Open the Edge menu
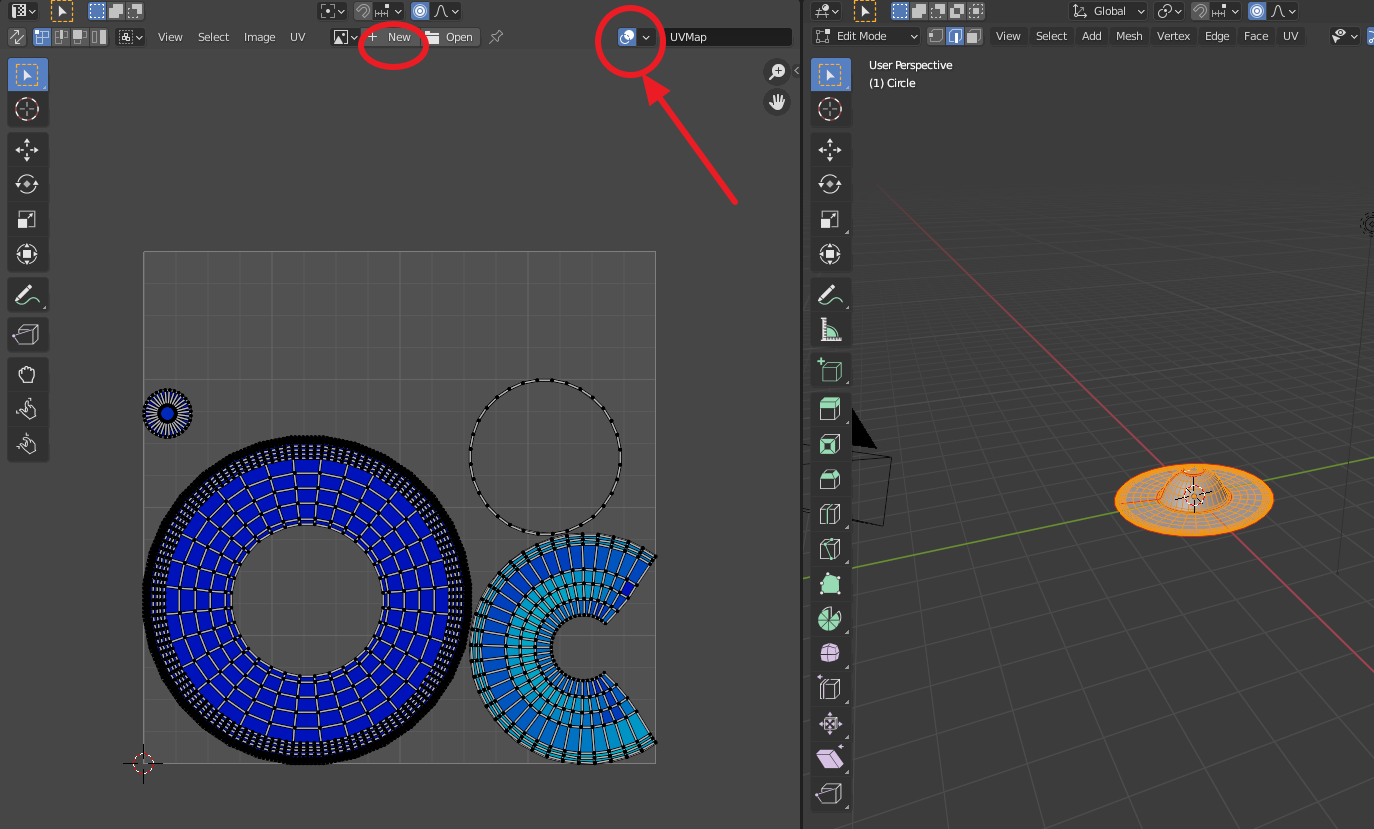 [1217, 36]
